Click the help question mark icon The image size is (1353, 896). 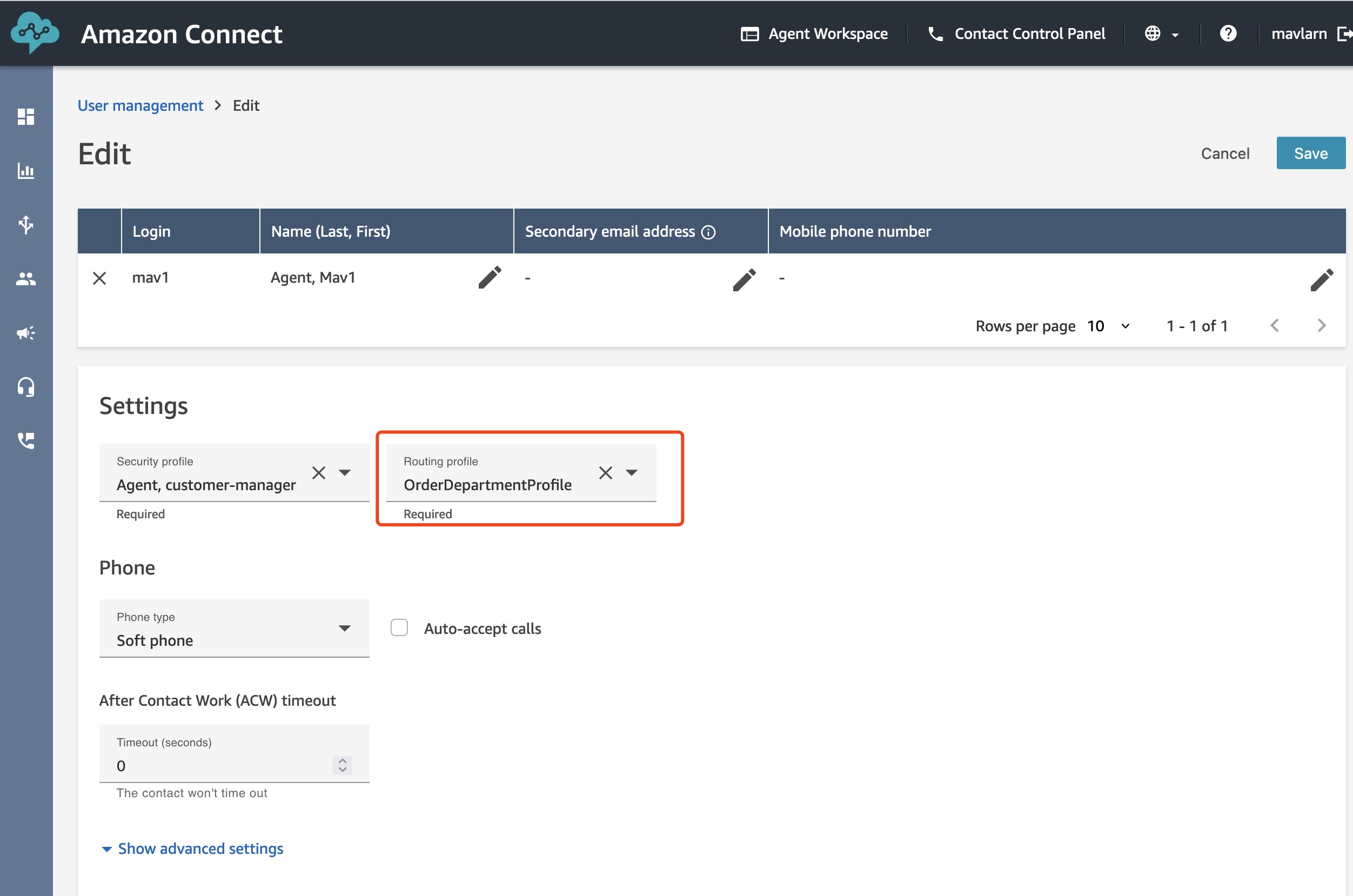1228,34
